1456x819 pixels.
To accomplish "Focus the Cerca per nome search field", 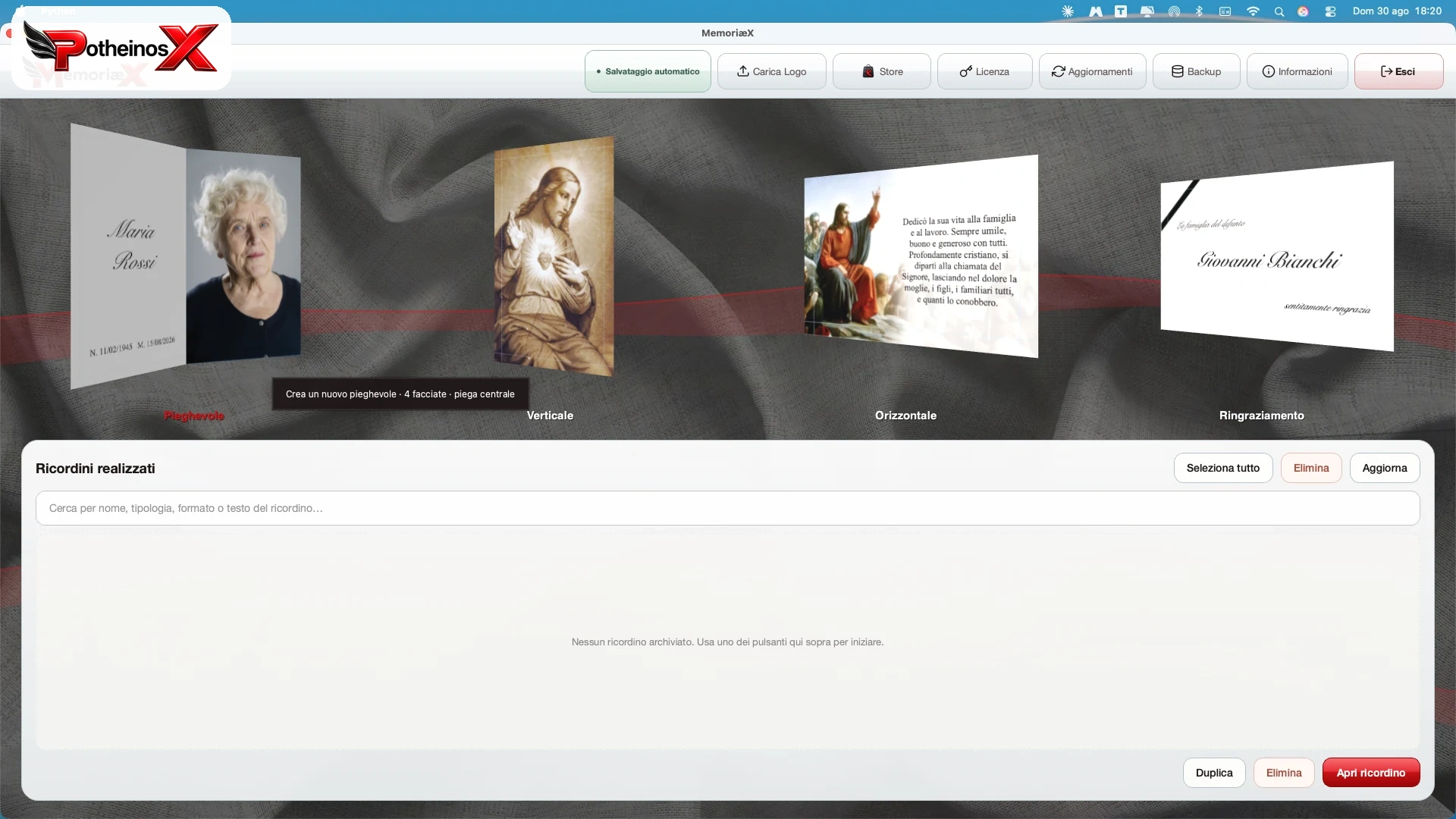I will pyautogui.click(x=728, y=508).
